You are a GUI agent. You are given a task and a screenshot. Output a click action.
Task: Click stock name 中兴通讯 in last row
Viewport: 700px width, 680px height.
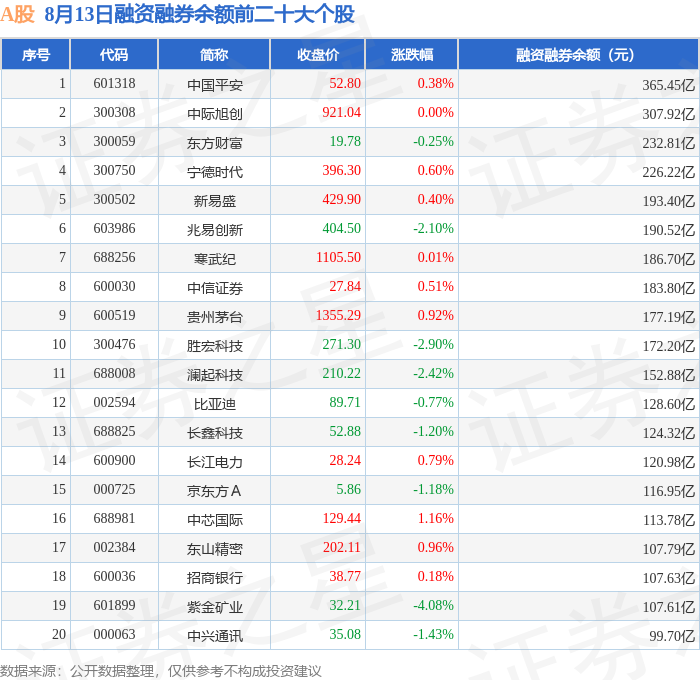pos(215,636)
